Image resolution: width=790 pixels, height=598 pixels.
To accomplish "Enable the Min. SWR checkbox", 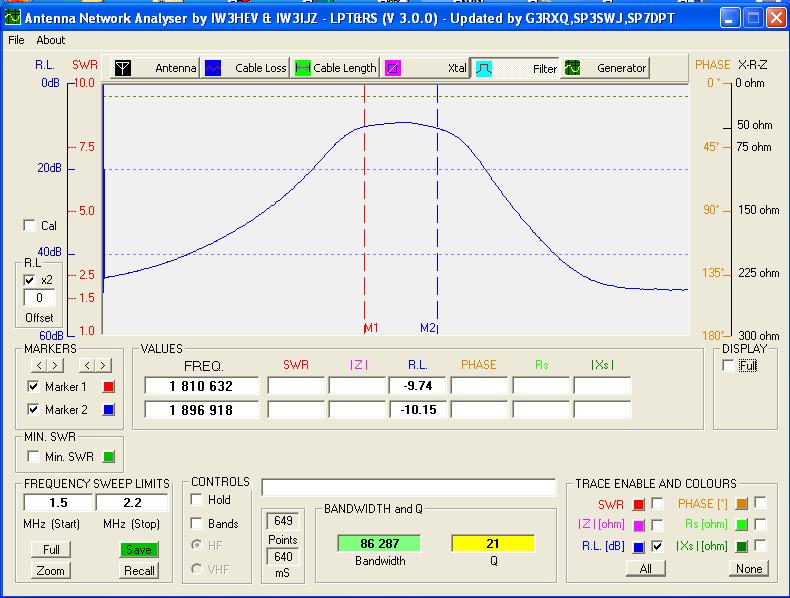I will pos(34,457).
